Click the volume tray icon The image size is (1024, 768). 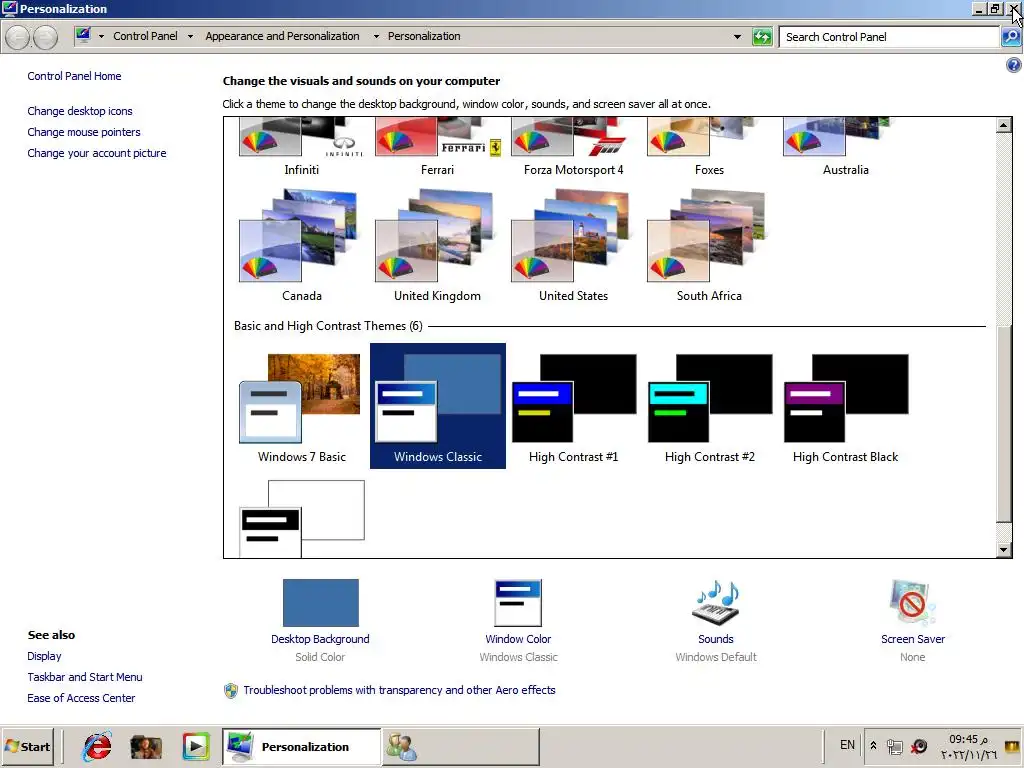pos(919,746)
